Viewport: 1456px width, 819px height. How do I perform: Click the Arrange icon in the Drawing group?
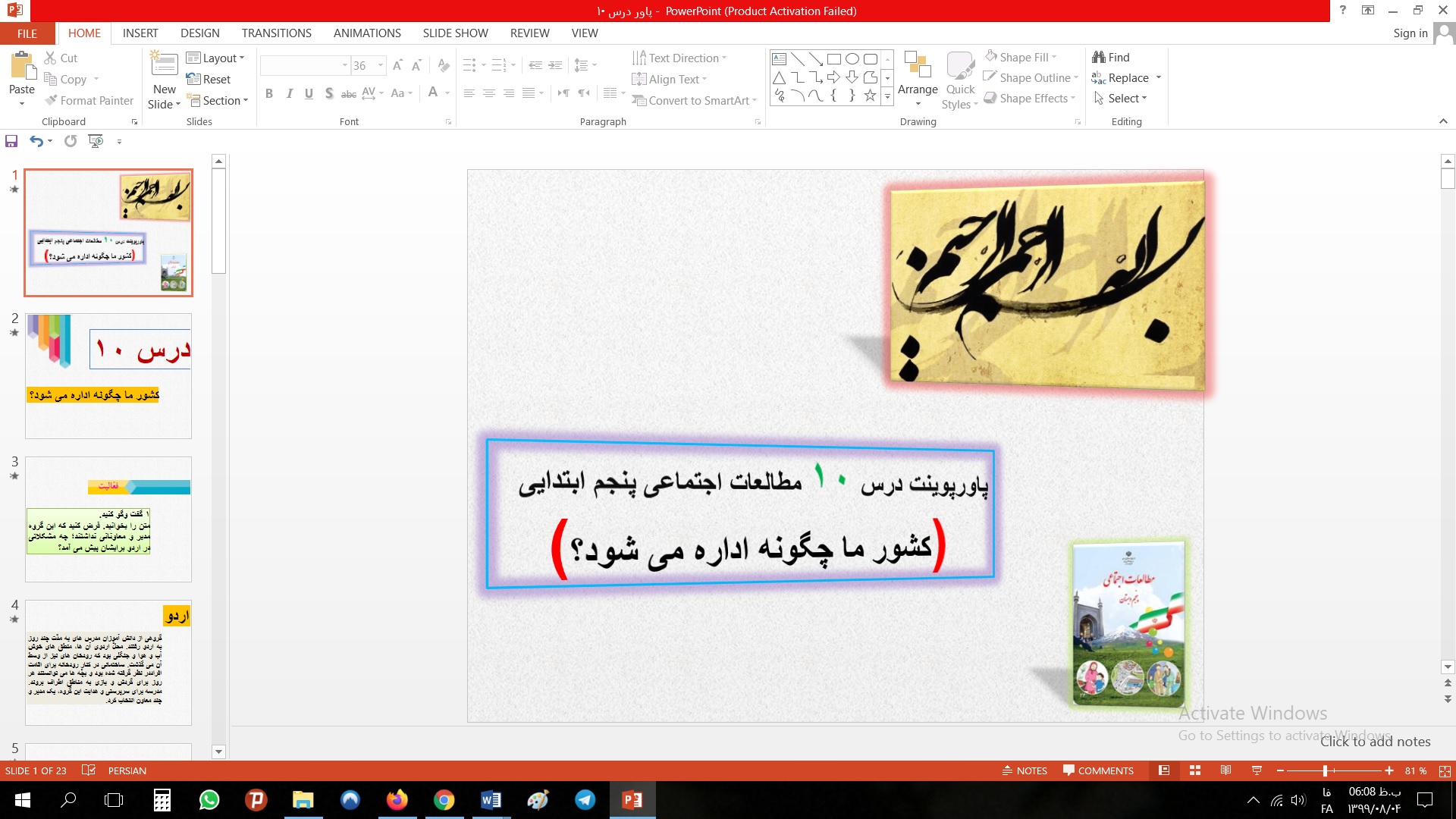pyautogui.click(x=918, y=65)
